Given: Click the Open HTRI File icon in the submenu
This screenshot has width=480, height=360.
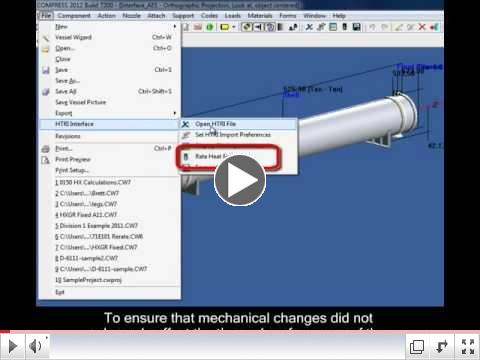Looking at the screenshot, I should click(186, 124).
